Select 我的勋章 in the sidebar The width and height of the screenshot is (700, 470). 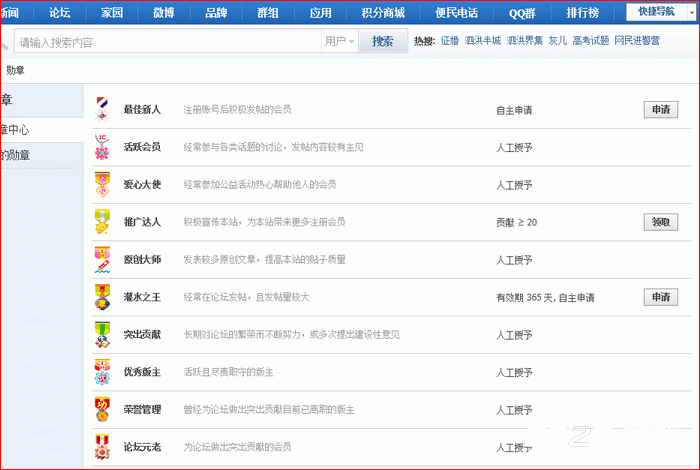[15, 155]
